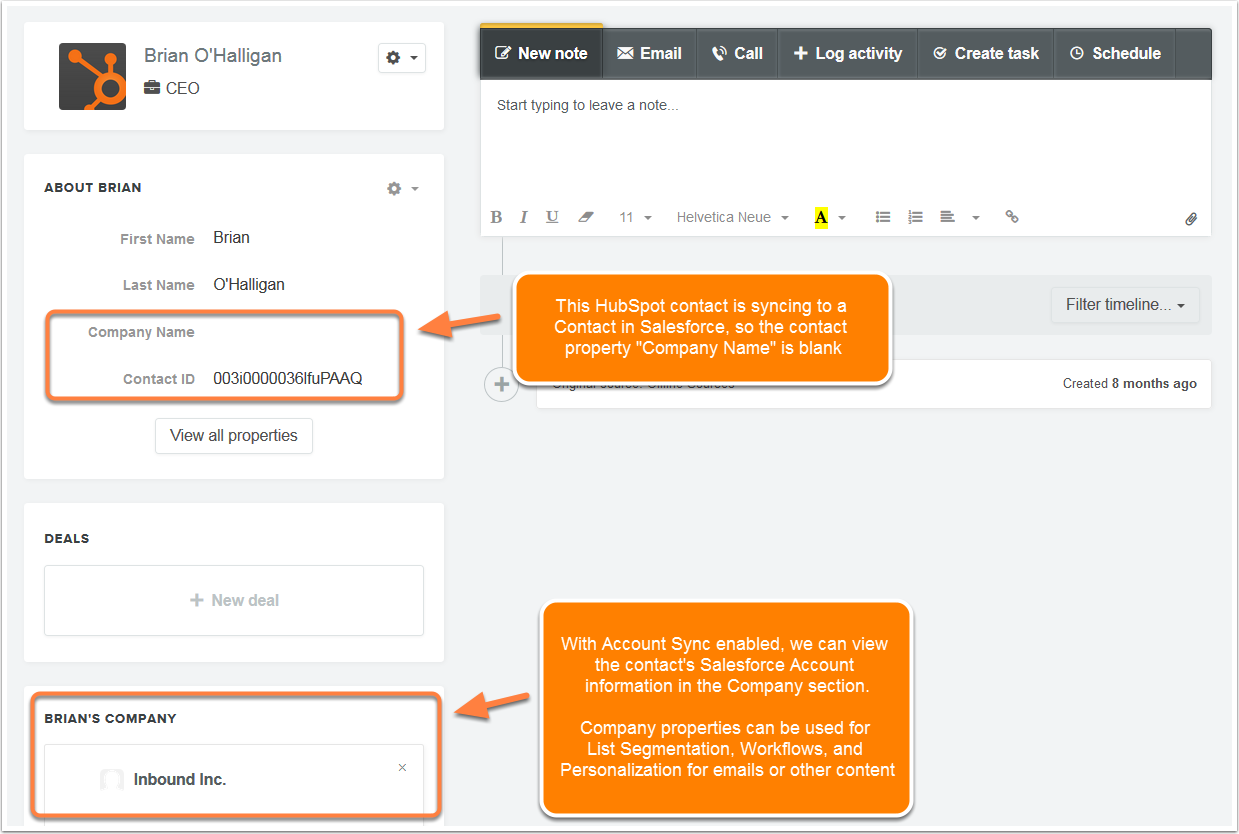The height and width of the screenshot is (834, 1239).
Task: Insert a bulleted list
Action: [x=883, y=217]
